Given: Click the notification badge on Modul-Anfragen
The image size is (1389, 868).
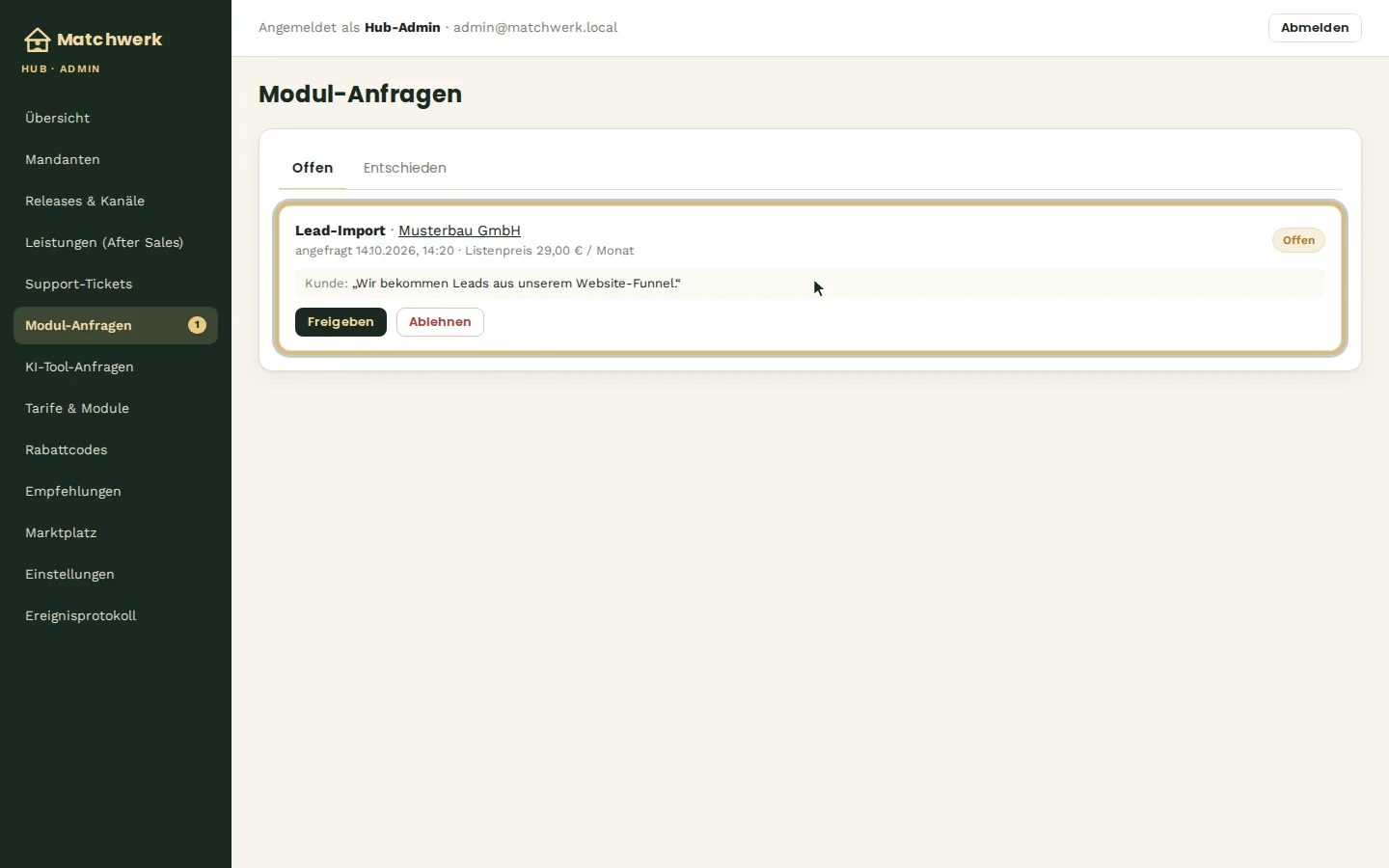Looking at the screenshot, I should click(x=197, y=325).
